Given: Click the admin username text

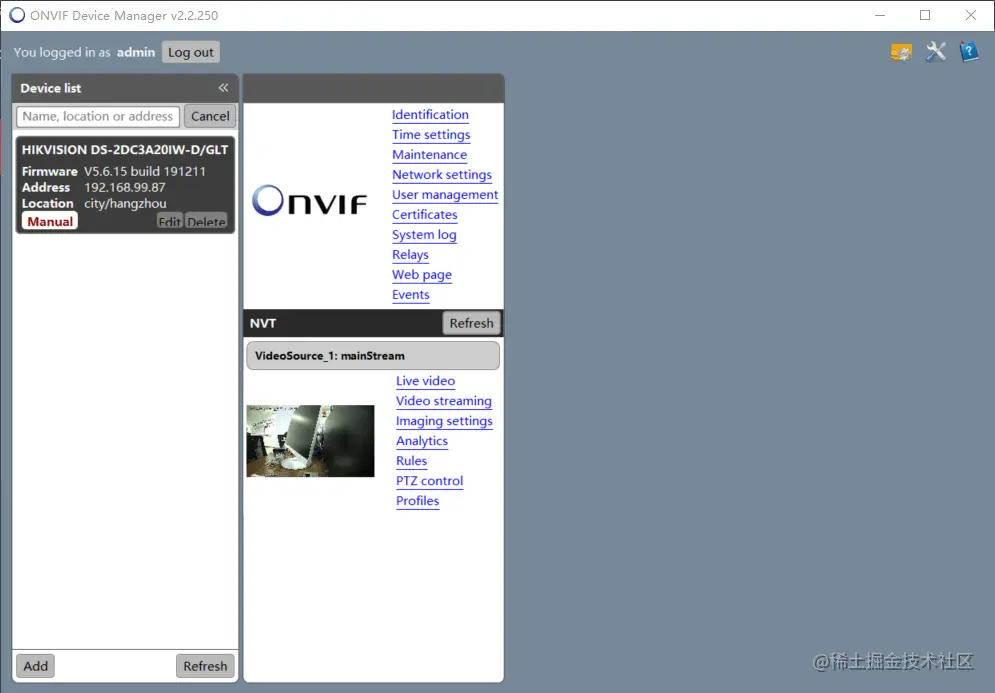Looking at the screenshot, I should tap(136, 52).
